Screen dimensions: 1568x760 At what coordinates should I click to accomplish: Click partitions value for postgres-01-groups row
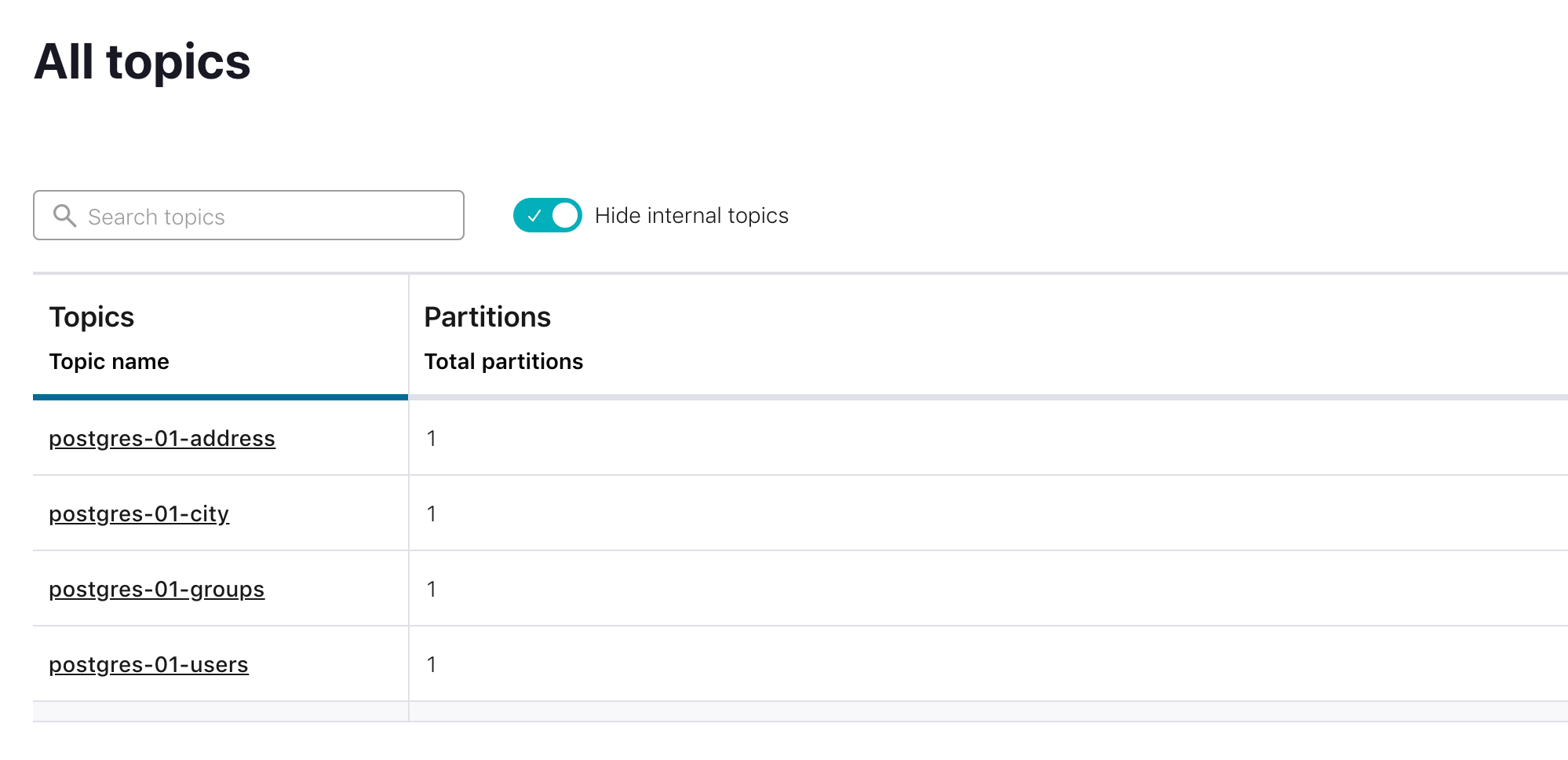pos(431,589)
